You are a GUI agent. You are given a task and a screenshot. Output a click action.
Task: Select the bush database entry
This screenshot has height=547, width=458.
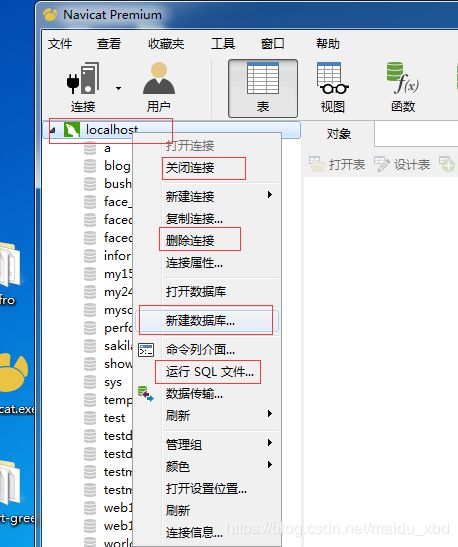pos(118,183)
